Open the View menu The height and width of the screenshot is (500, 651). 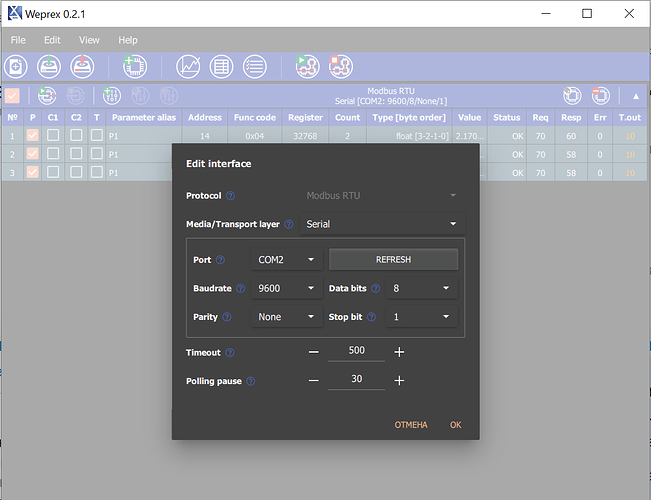(89, 40)
